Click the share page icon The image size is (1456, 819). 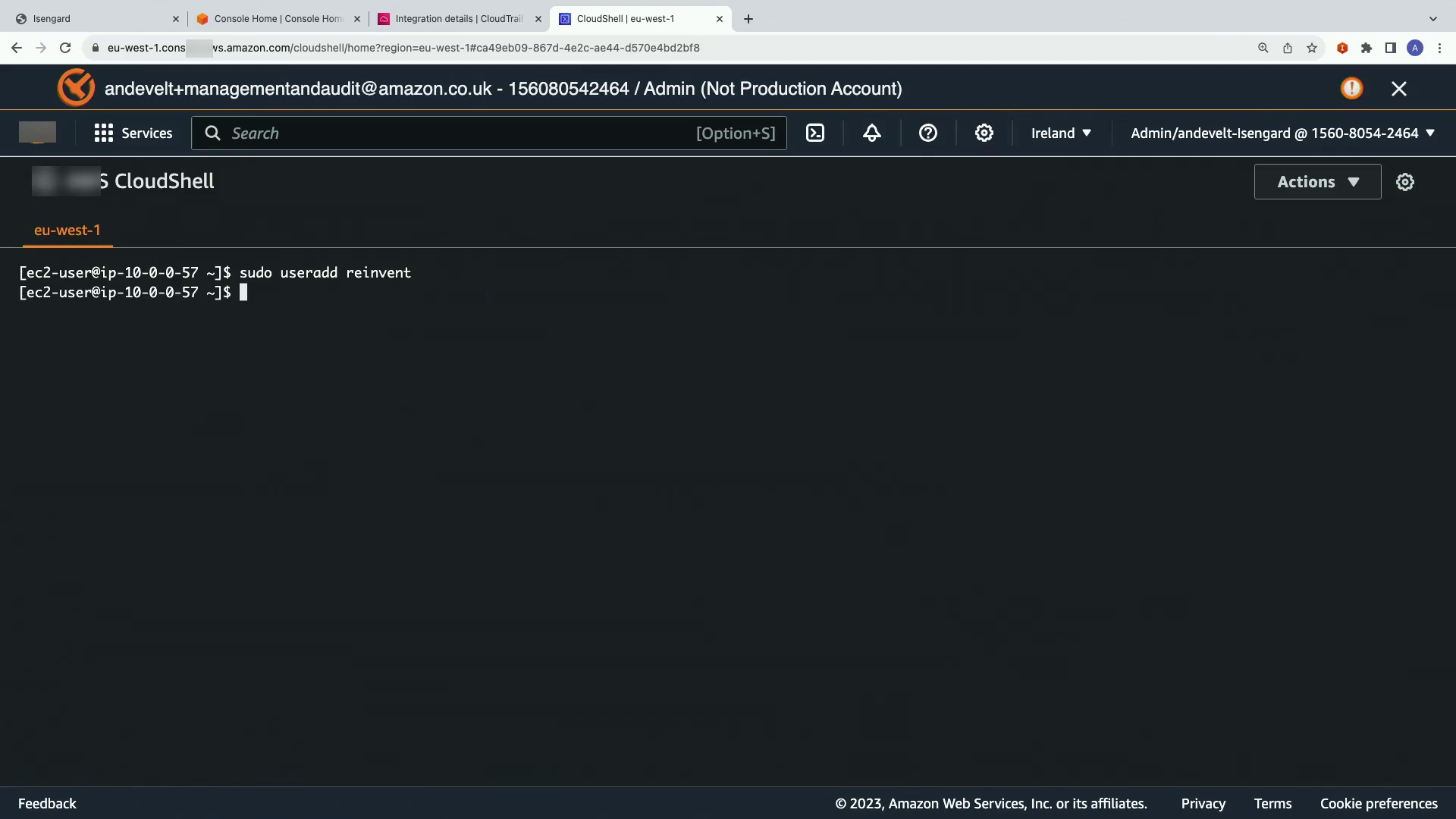(x=1288, y=48)
